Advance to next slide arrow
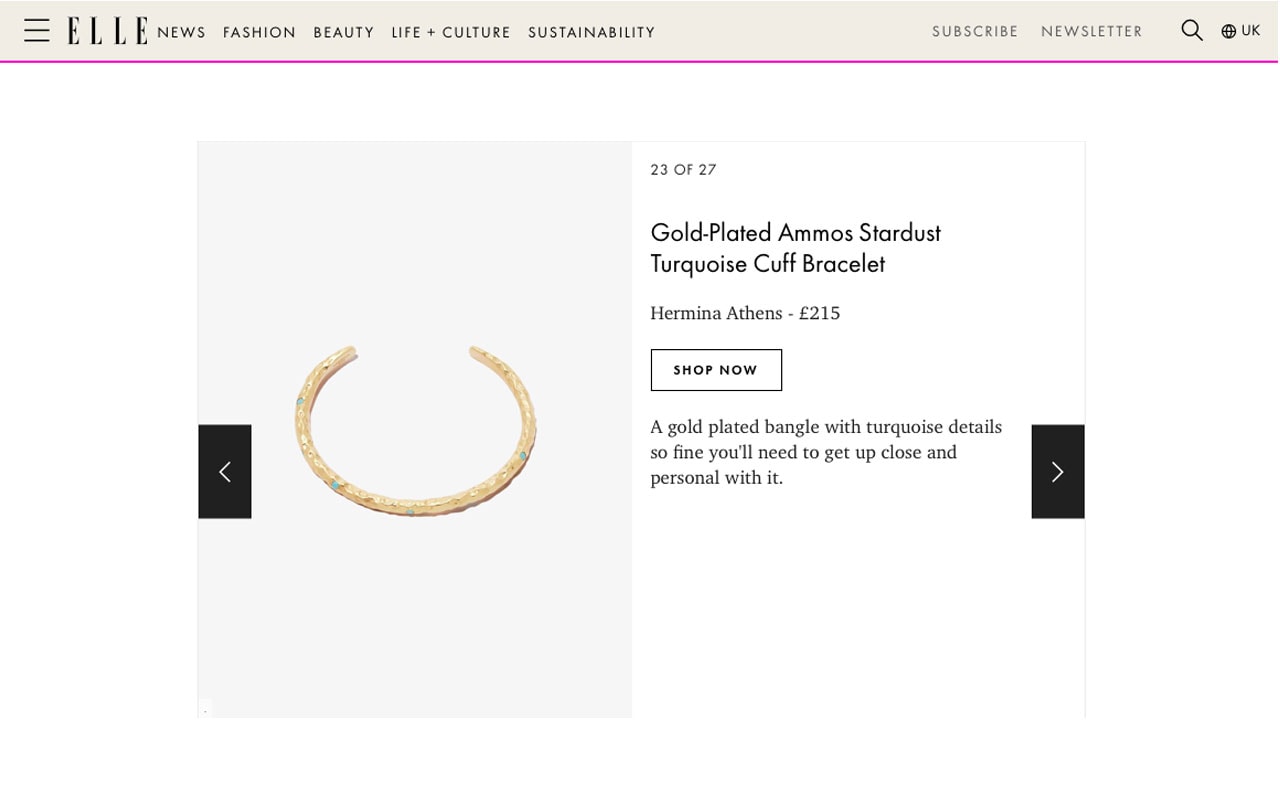1280x800 pixels. point(1058,472)
